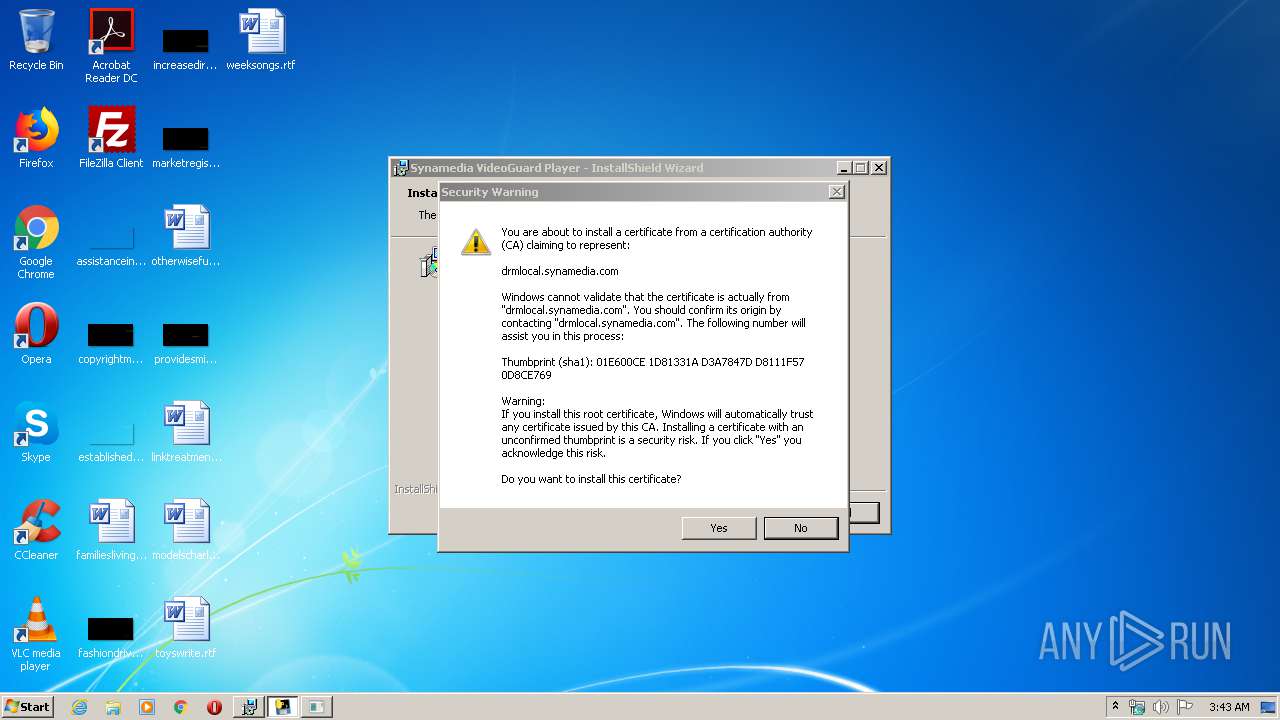This screenshot has height=720, width=1280.
Task: Minimize the InstallShield Wizard window
Action: pyautogui.click(x=844, y=168)
